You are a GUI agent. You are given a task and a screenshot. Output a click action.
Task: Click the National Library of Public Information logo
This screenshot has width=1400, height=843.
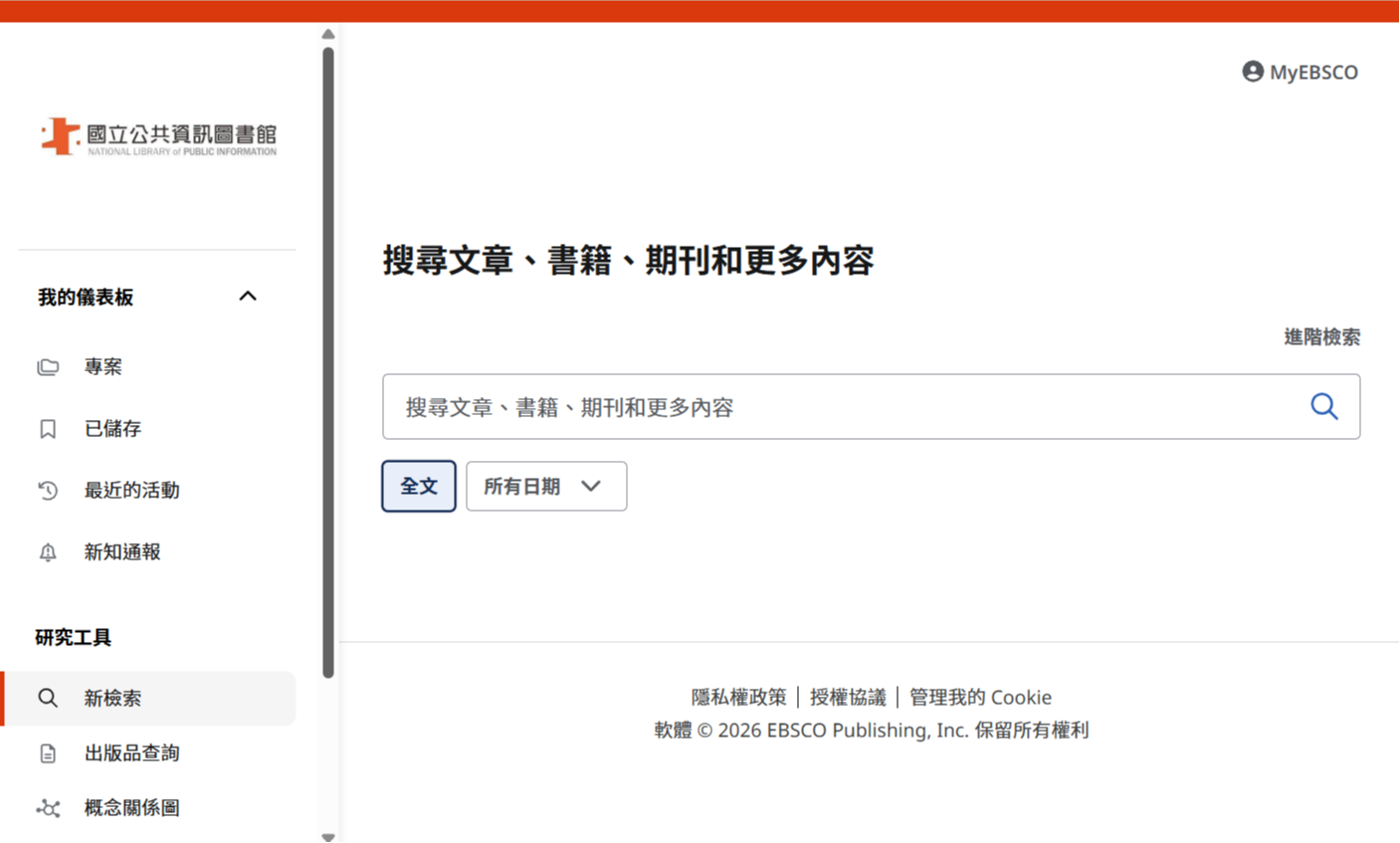[158, 136]
